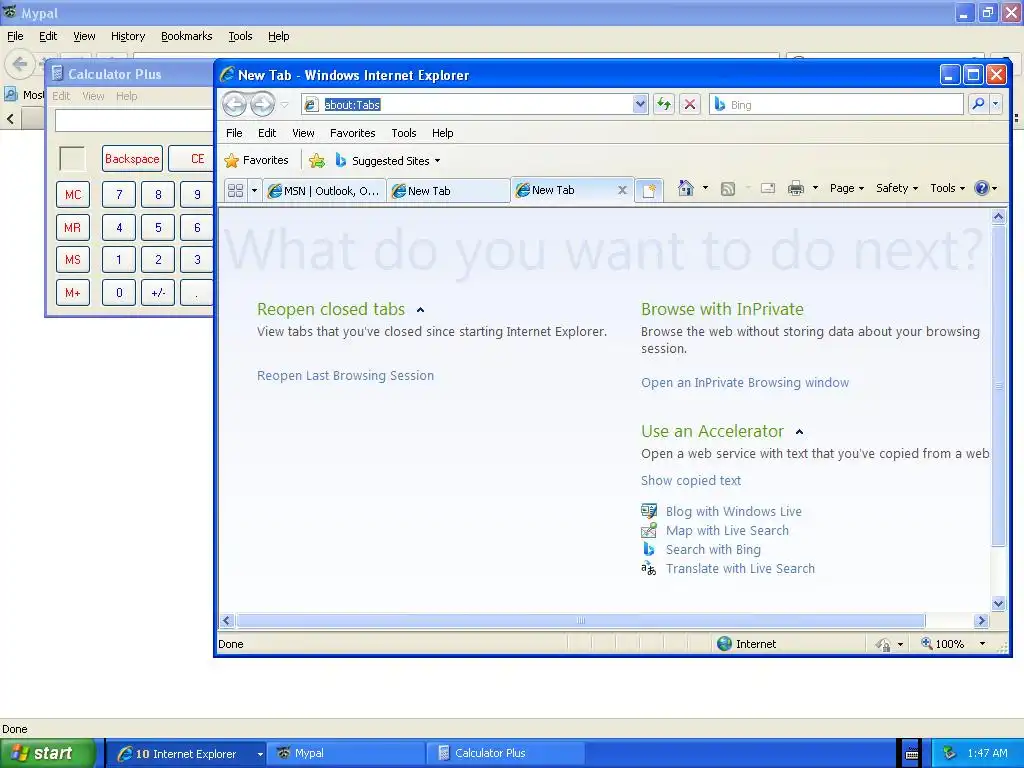Click the empty new tab button
The width and height of the screenshot is (1024, 768).
(648, 190)
